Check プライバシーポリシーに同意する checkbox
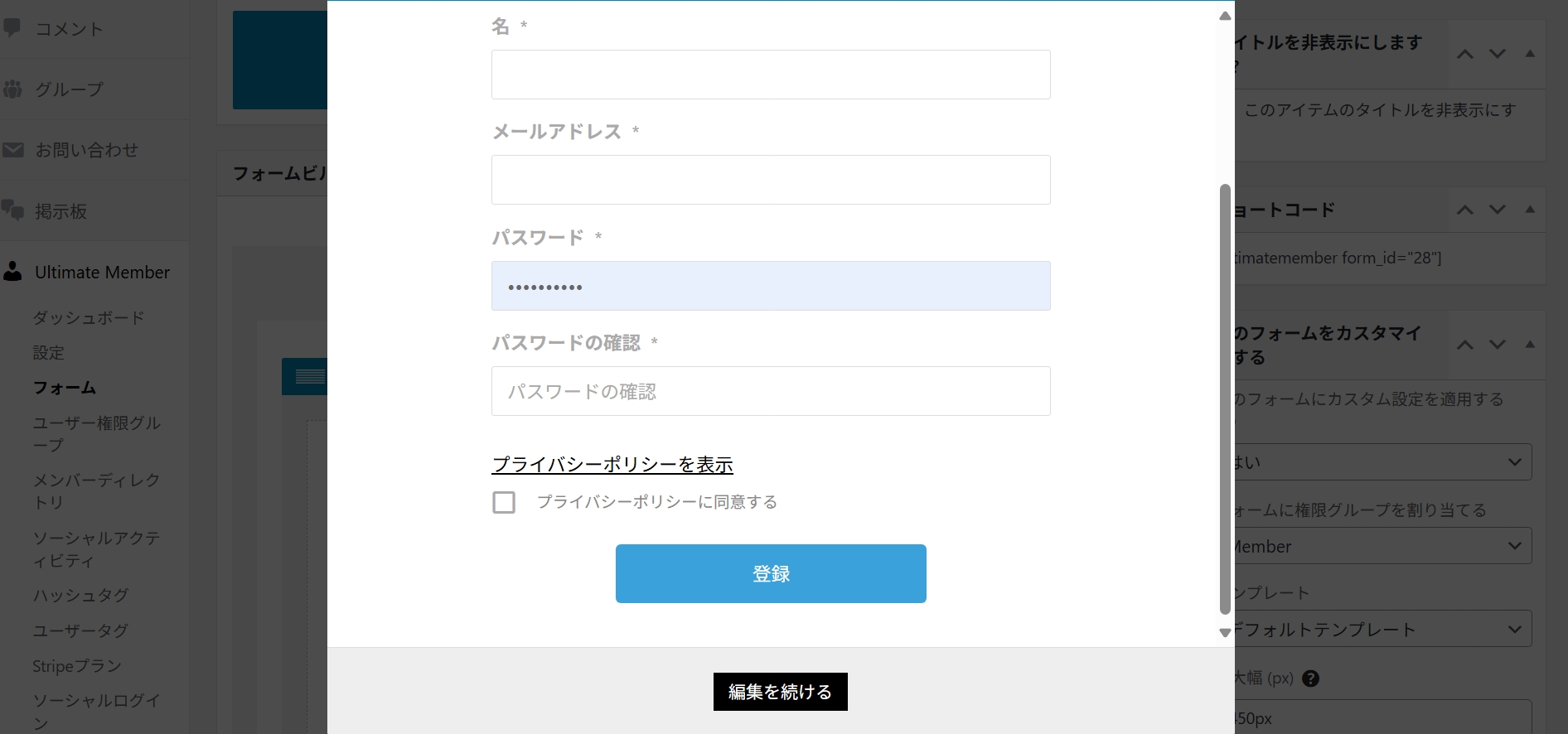Screen dimensions: 1568x734 pos(504,502)
